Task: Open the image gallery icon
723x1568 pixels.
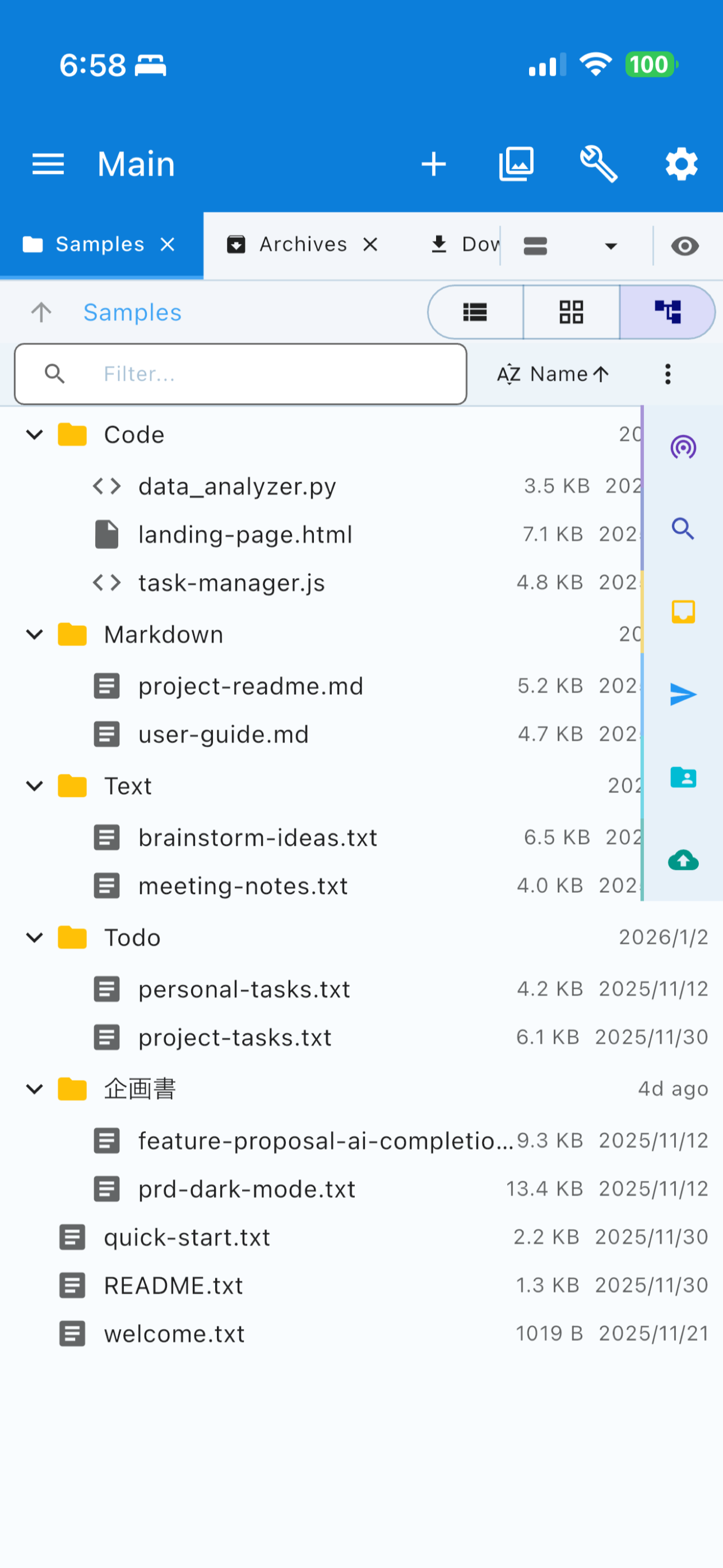Action: 516,164
